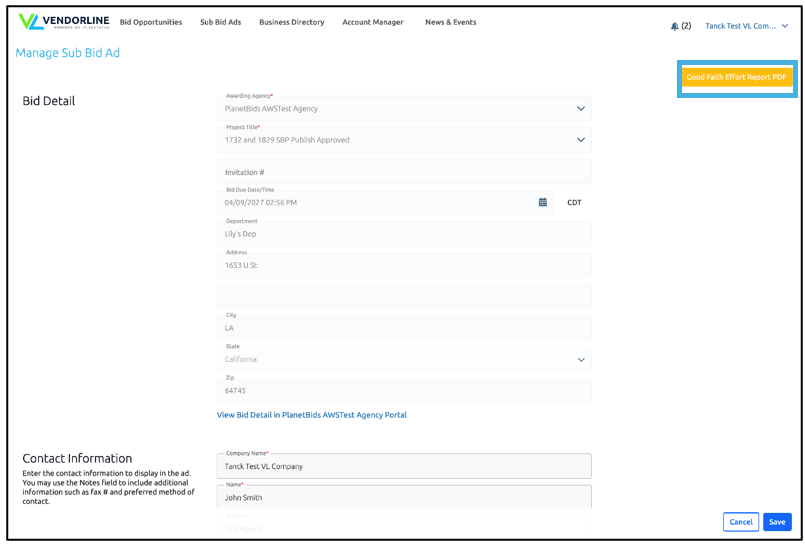Screen dimensions: 805x547
Task: Click the CDT timezone label
Action: click(574, 202)
